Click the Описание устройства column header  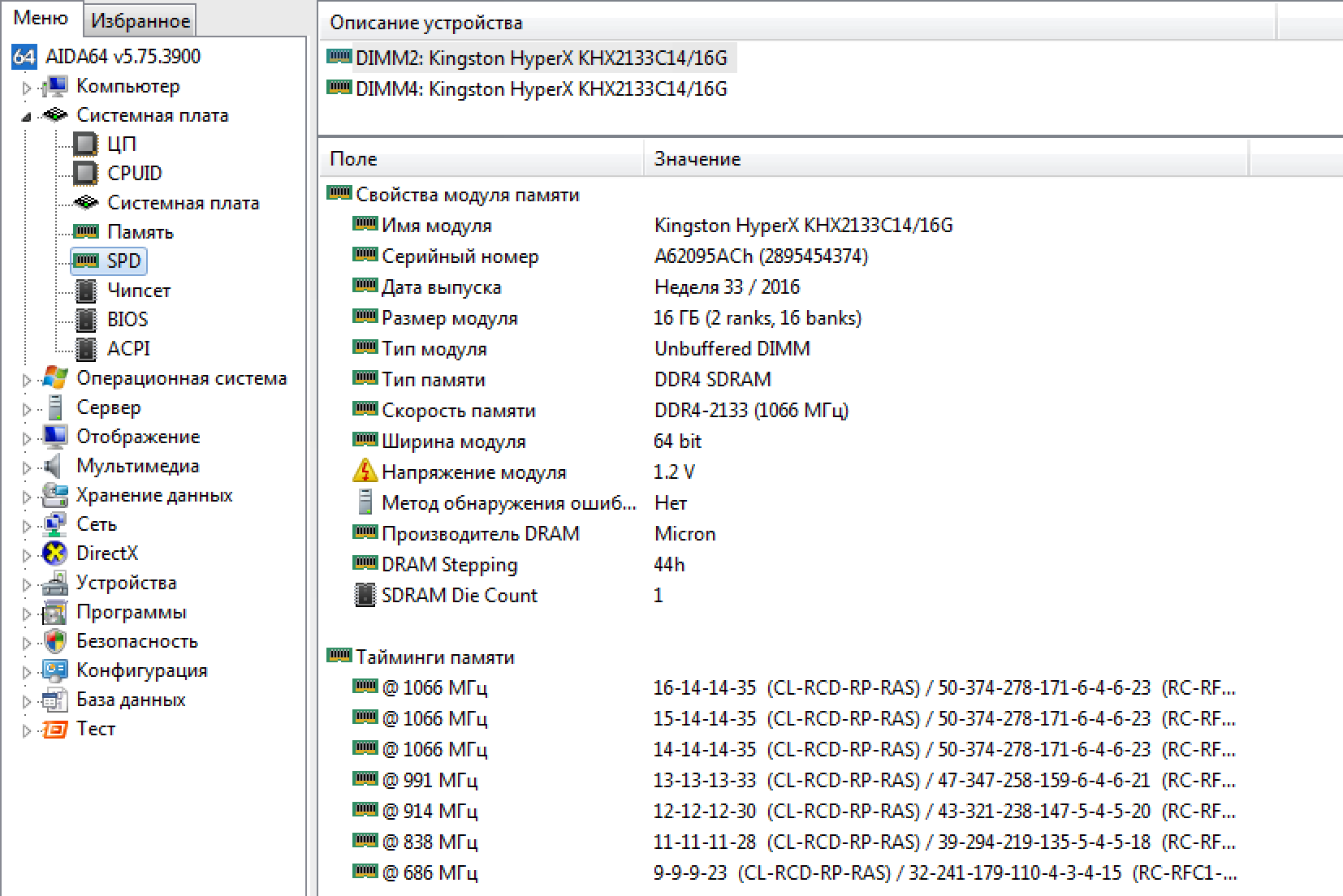click(797, 23)
